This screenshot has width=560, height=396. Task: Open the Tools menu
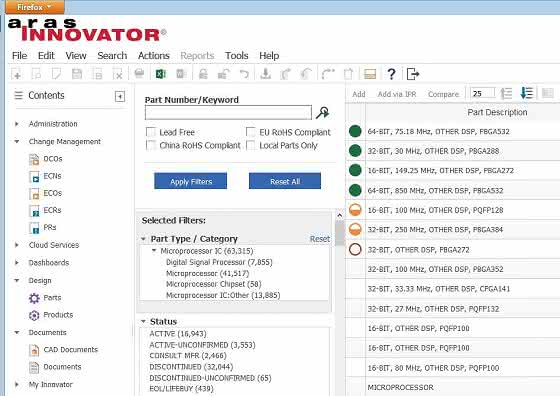(236, 56)
